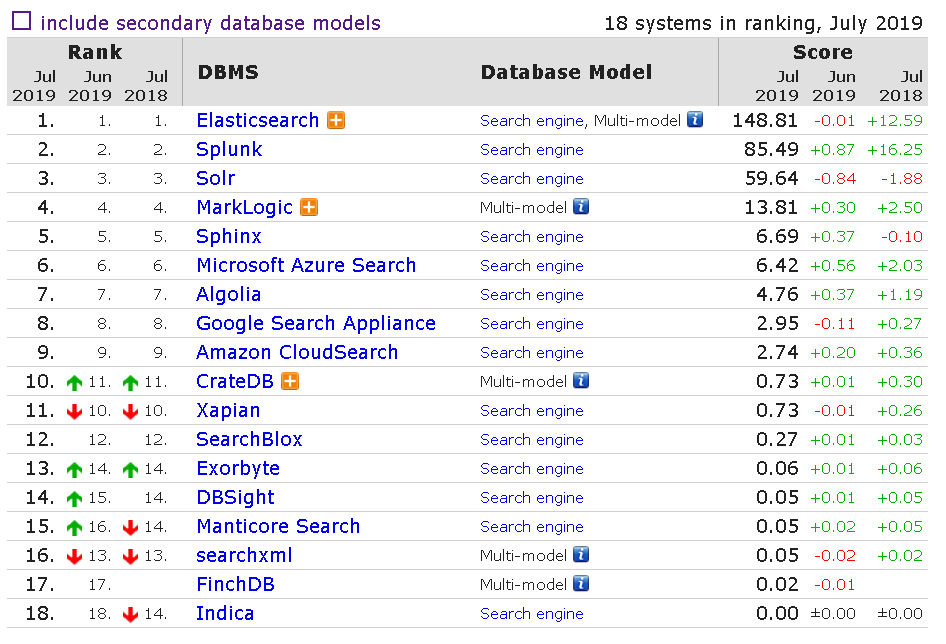Click Search engine link in Exorbyte row

pos(532,468)
